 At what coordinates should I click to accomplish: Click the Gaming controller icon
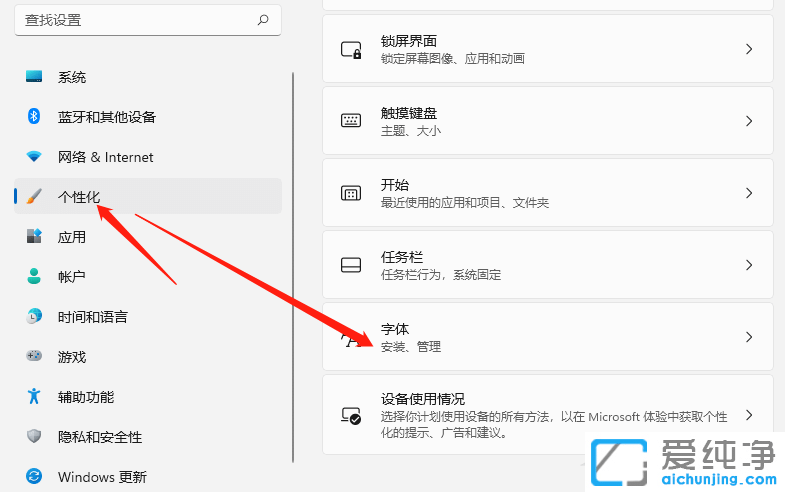point(34,357)
